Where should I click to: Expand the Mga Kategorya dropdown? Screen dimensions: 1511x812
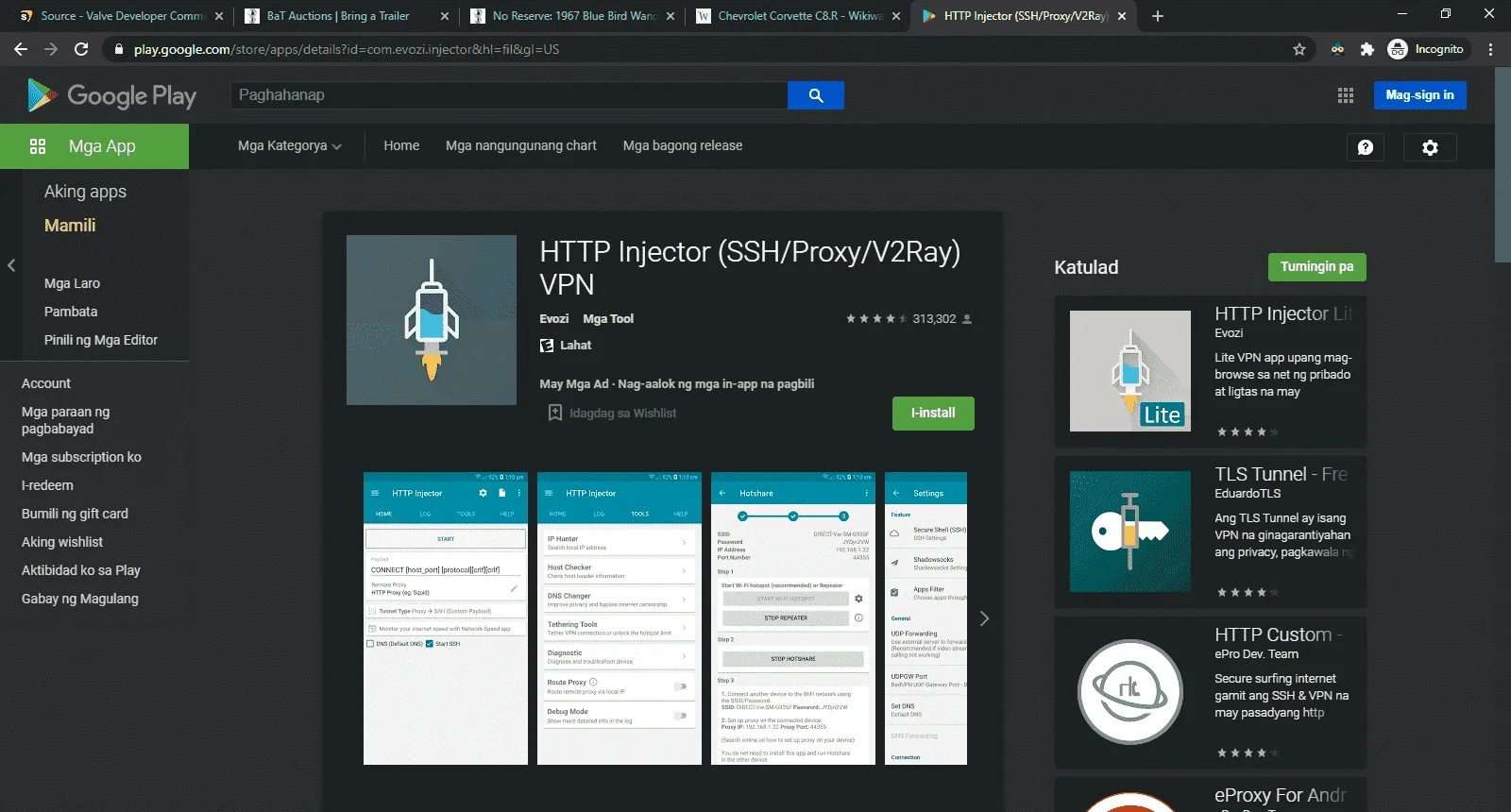[x=290, y=146]
